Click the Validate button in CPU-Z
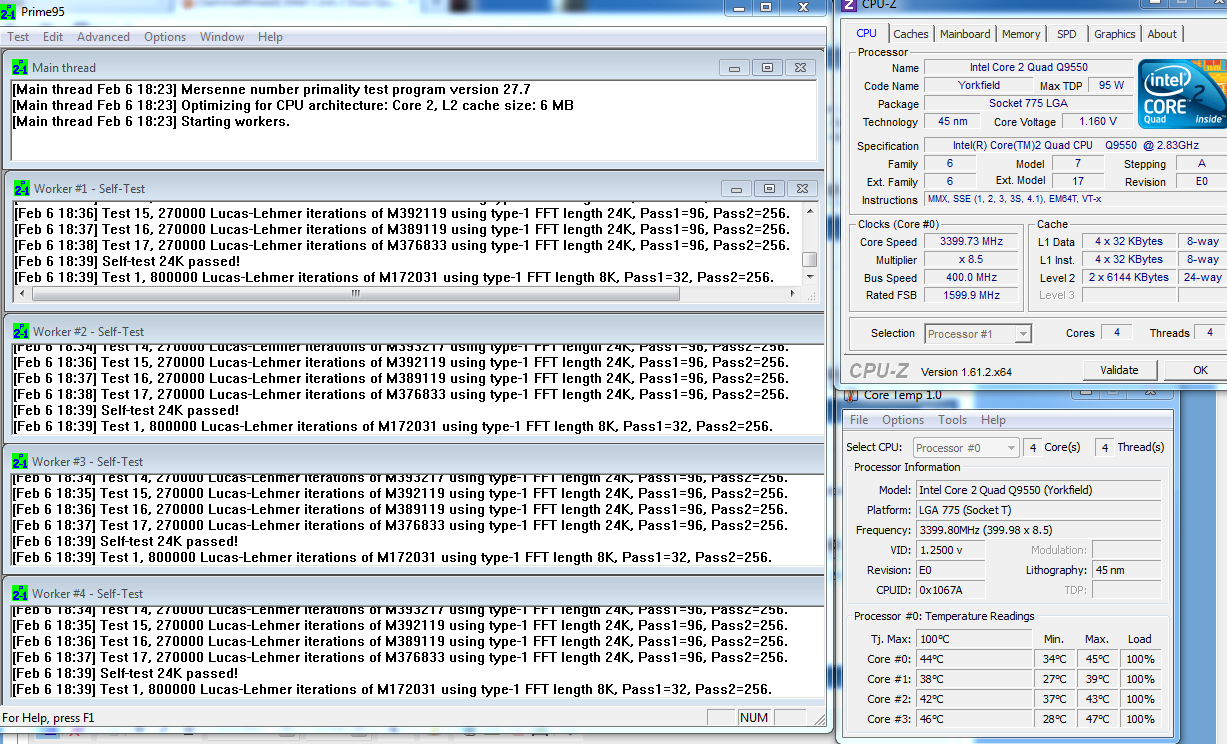 [1119, 370]
